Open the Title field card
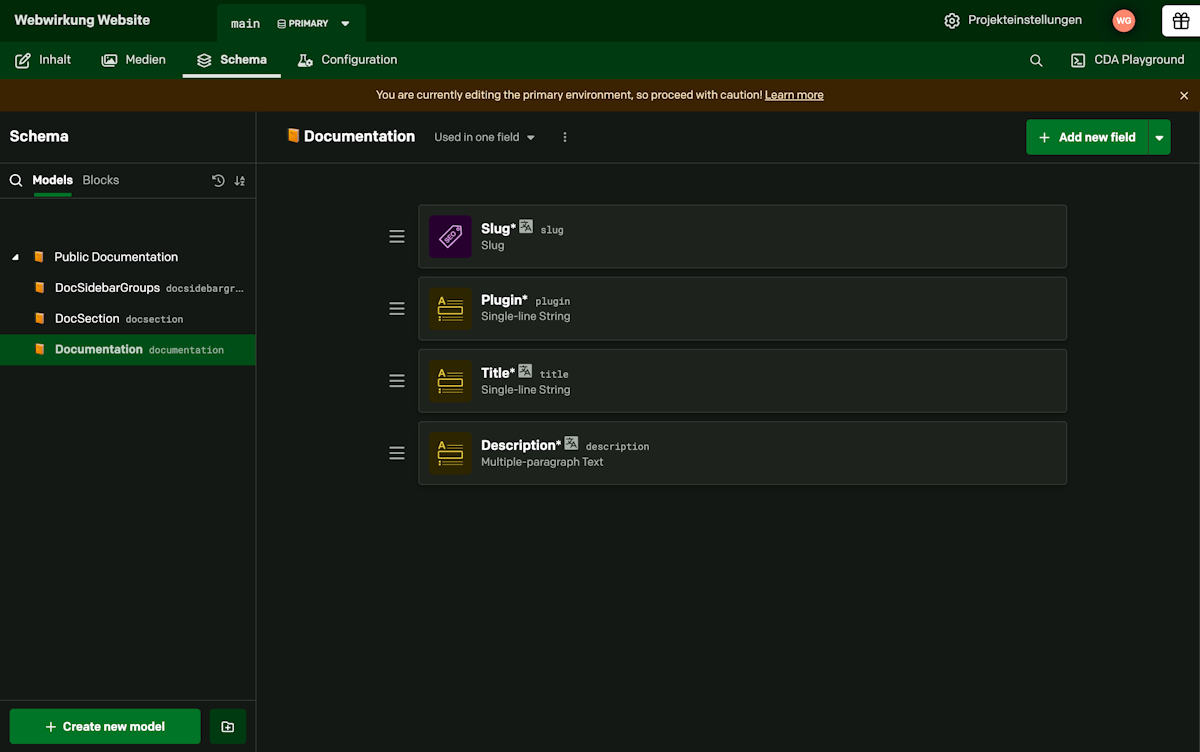Screen dimensions: 1200x752 (742, 381)
